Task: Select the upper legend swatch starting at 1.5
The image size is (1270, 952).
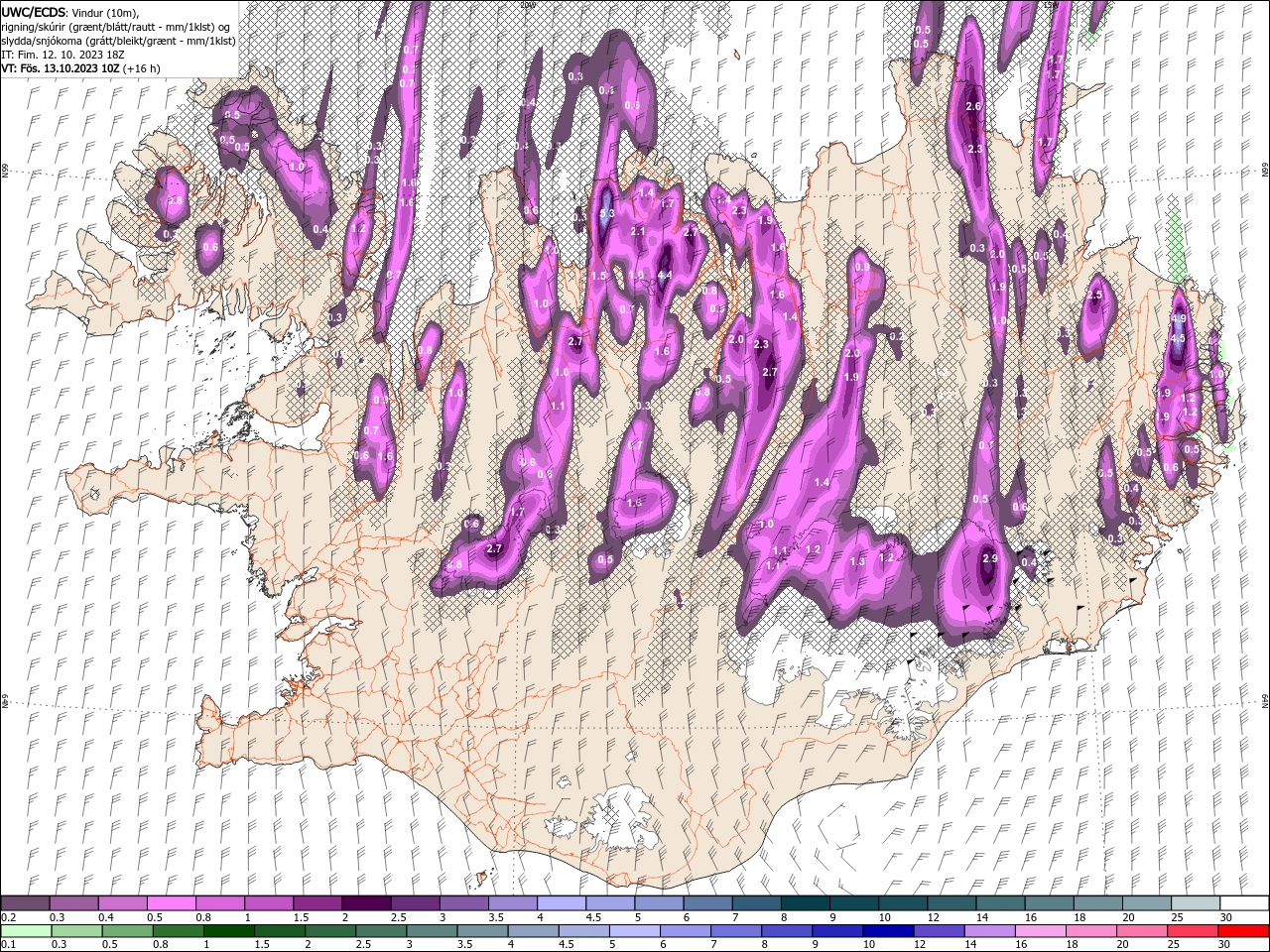Action: point(317,903)
